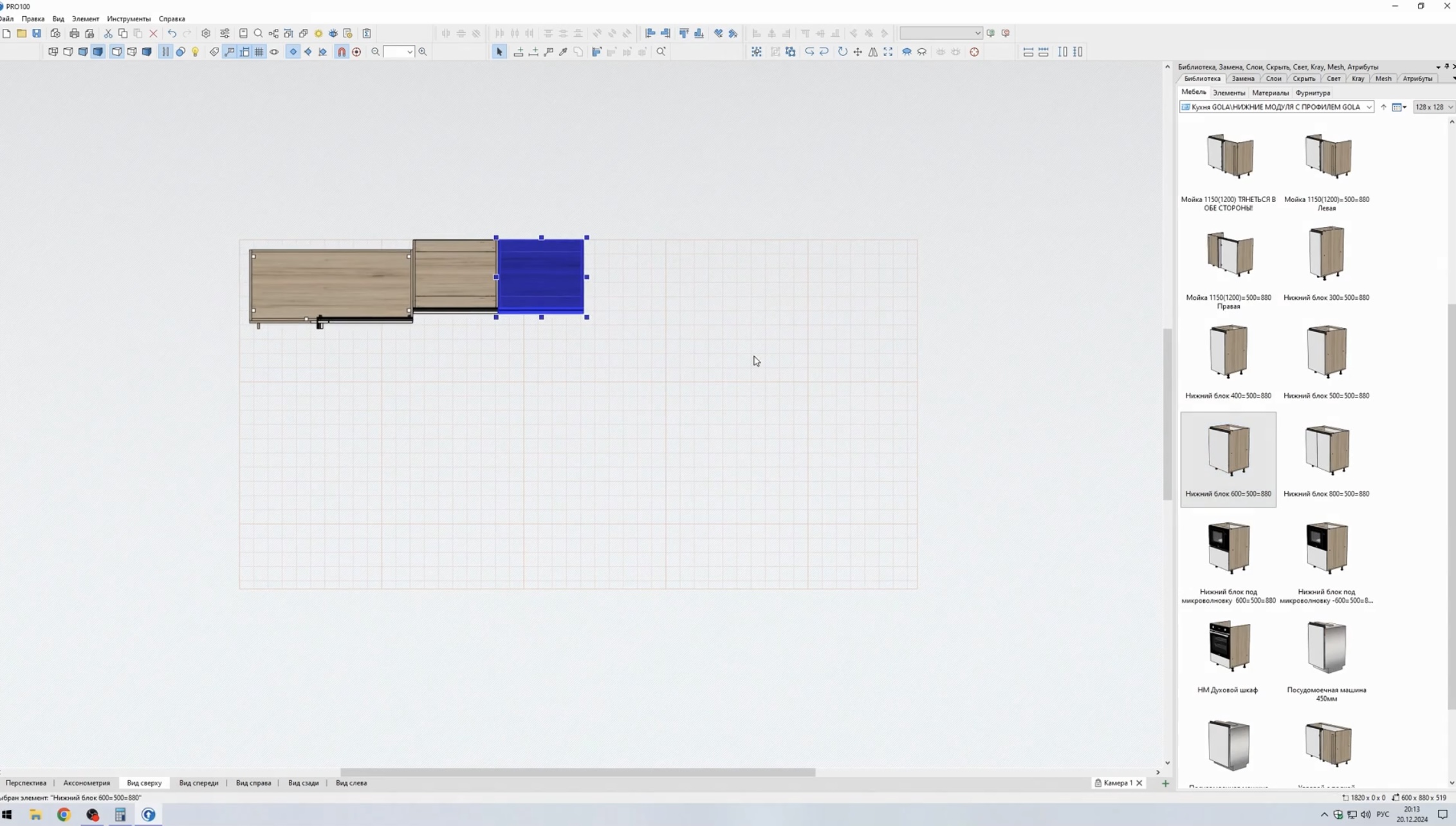Open the panel options arrow menu
Screen dimensions: 1456x826
coord(1438,67)
